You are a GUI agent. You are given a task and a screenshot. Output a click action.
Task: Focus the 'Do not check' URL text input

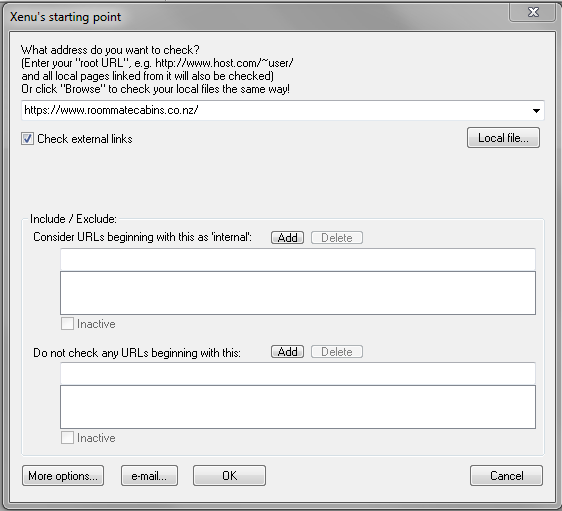(x=298, y=373)
